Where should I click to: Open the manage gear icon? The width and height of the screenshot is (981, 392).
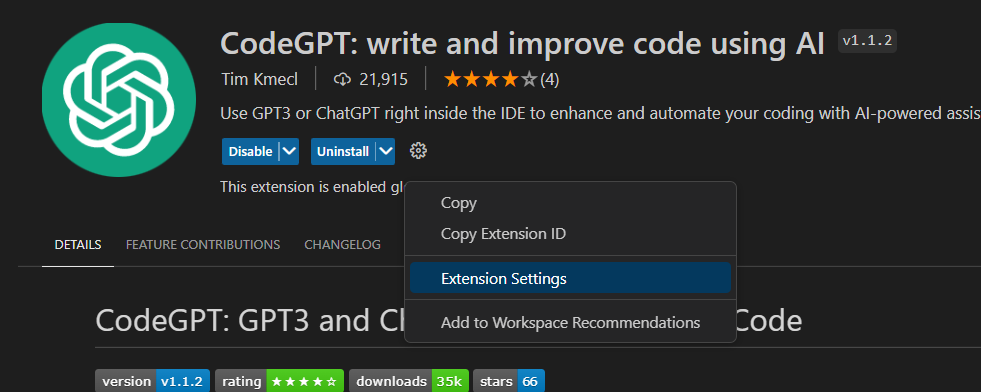click(x=418, y=151)
